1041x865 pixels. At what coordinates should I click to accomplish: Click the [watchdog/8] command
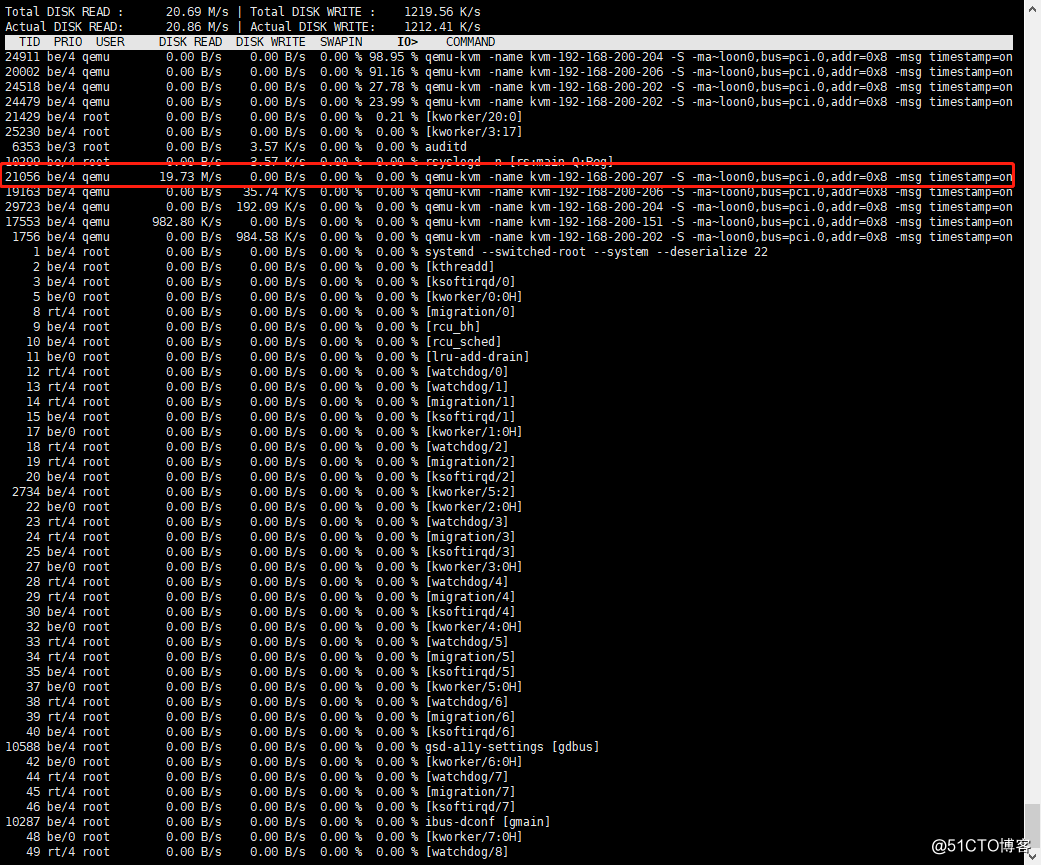(467, 852)
